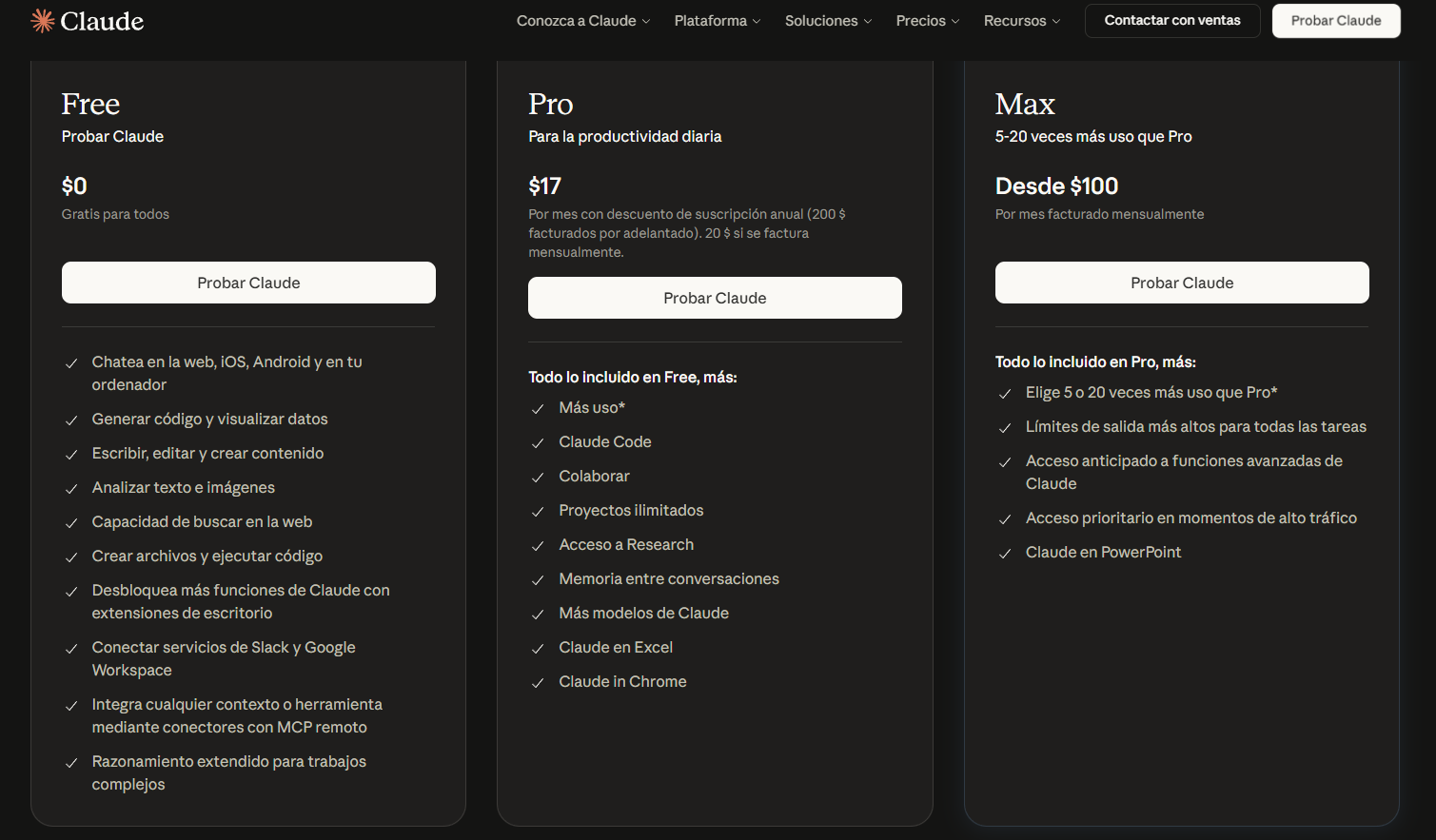Click the Contactar con ventas button
The image size is (1436, 840).
1171,21
